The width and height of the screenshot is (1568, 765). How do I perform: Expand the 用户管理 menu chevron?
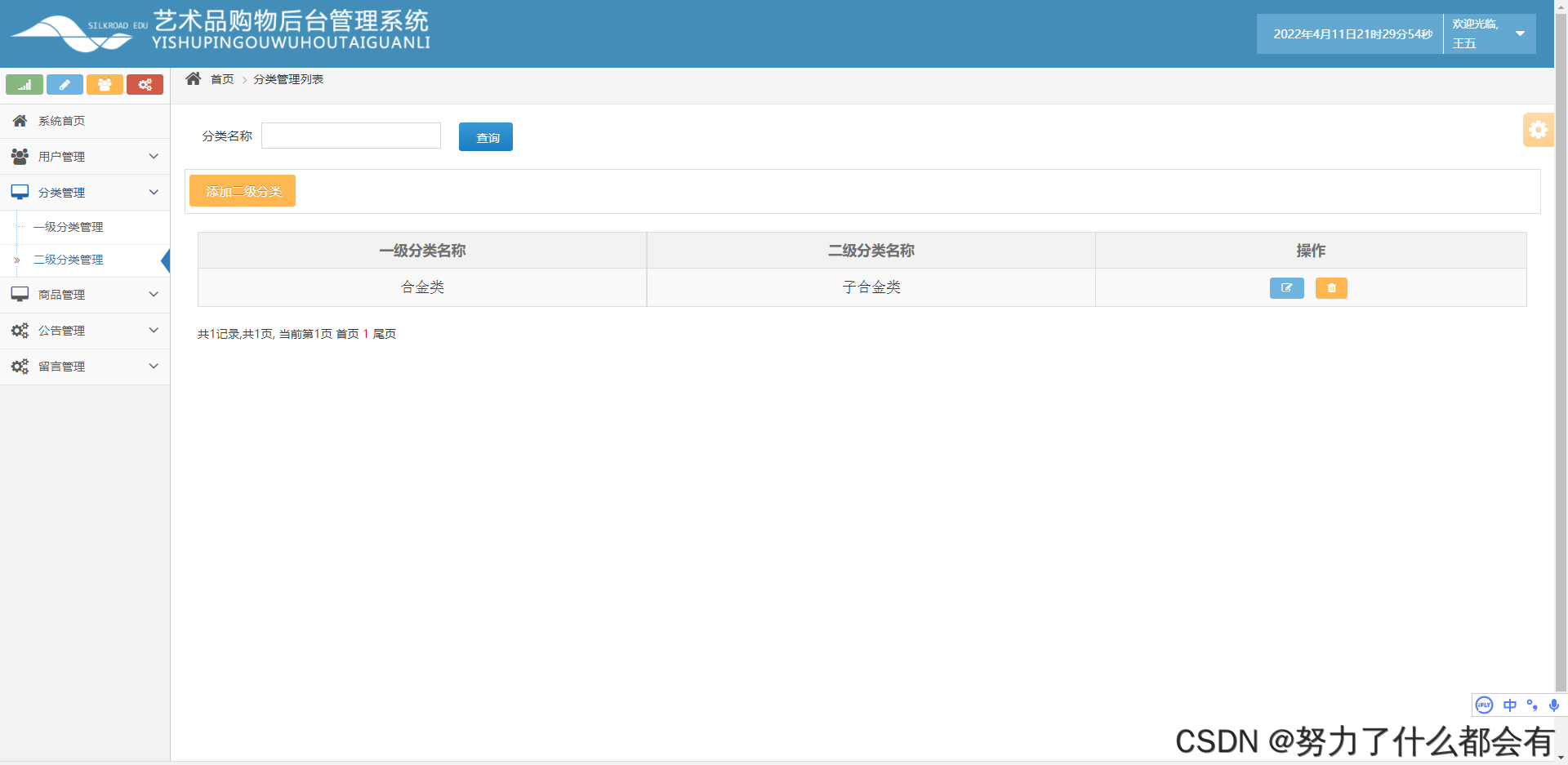click(154, 156)
